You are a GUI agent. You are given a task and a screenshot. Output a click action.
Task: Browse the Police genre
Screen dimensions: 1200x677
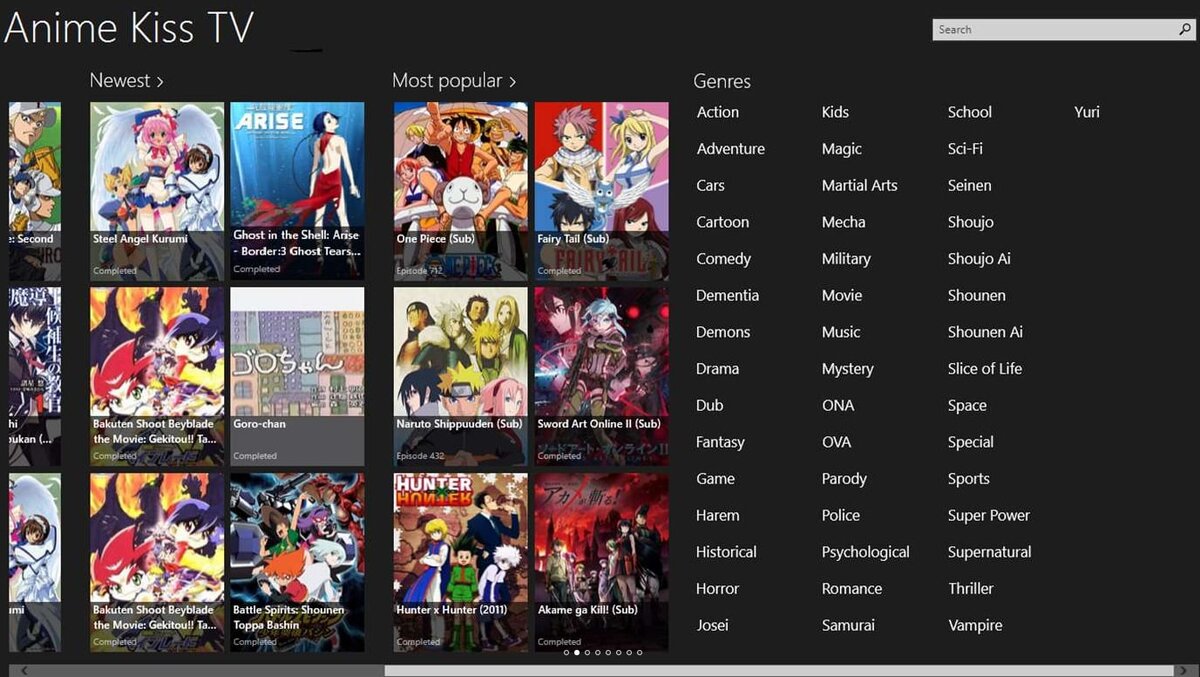tap(841, 515)
